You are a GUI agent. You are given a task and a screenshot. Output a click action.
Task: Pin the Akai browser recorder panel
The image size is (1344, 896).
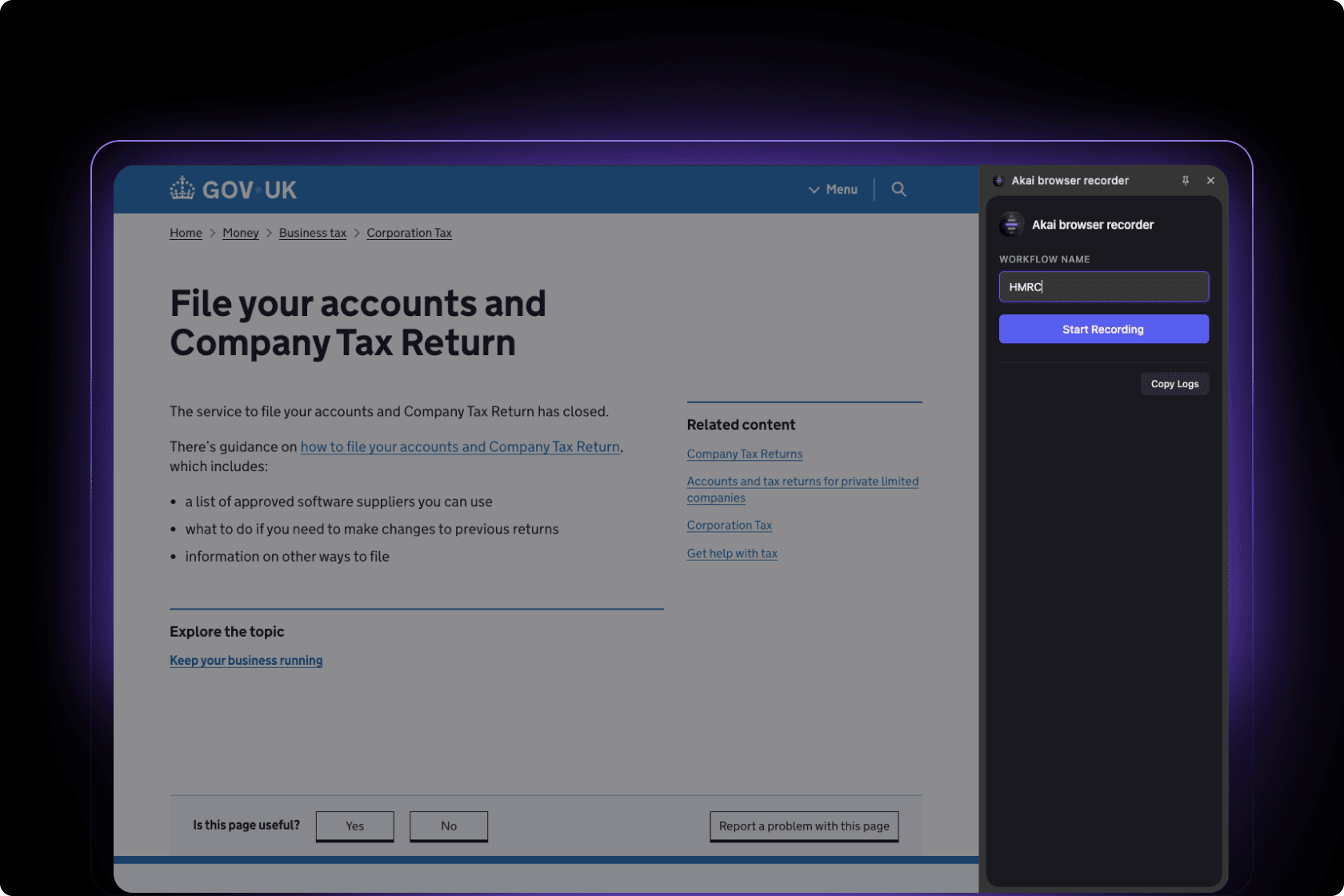click(x=1186, y=181)
